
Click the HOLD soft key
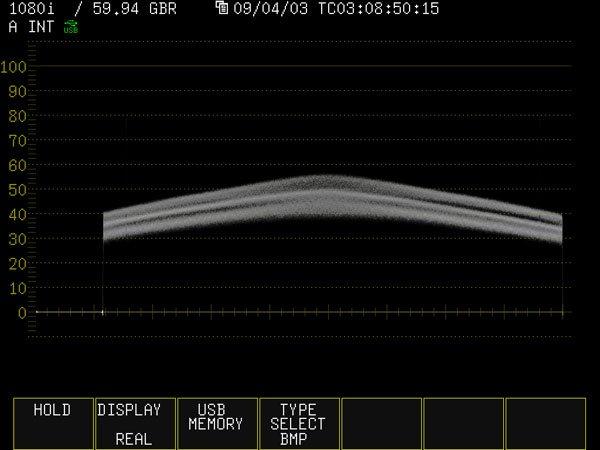pyautogui.click(x=53, y=424)
